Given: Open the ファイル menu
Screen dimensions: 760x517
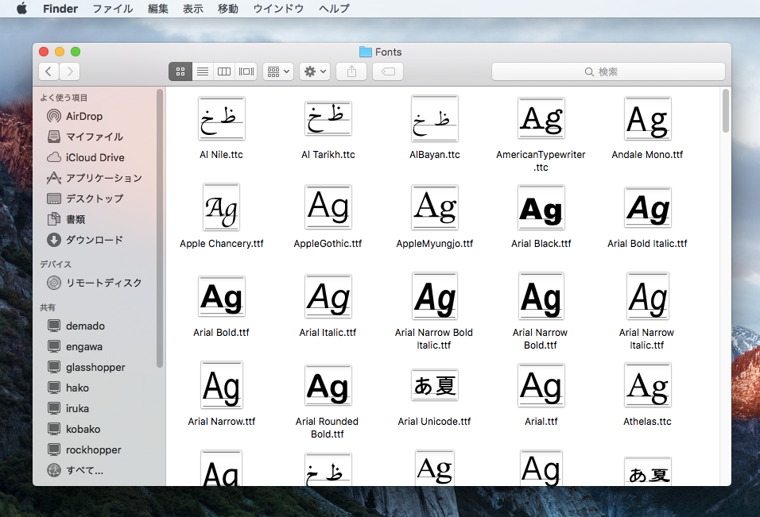Looking at the screenshot, I should [x=112, y=8].
